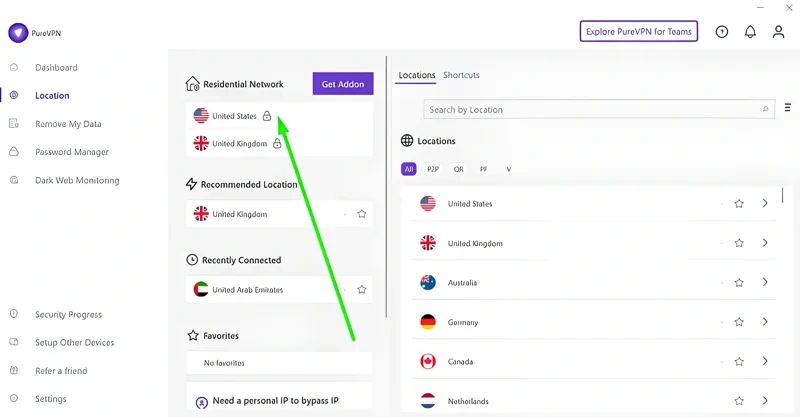This screenshot has height=417, width=800.
Task: Open Remove My Data label
Action: coord(68,124)
